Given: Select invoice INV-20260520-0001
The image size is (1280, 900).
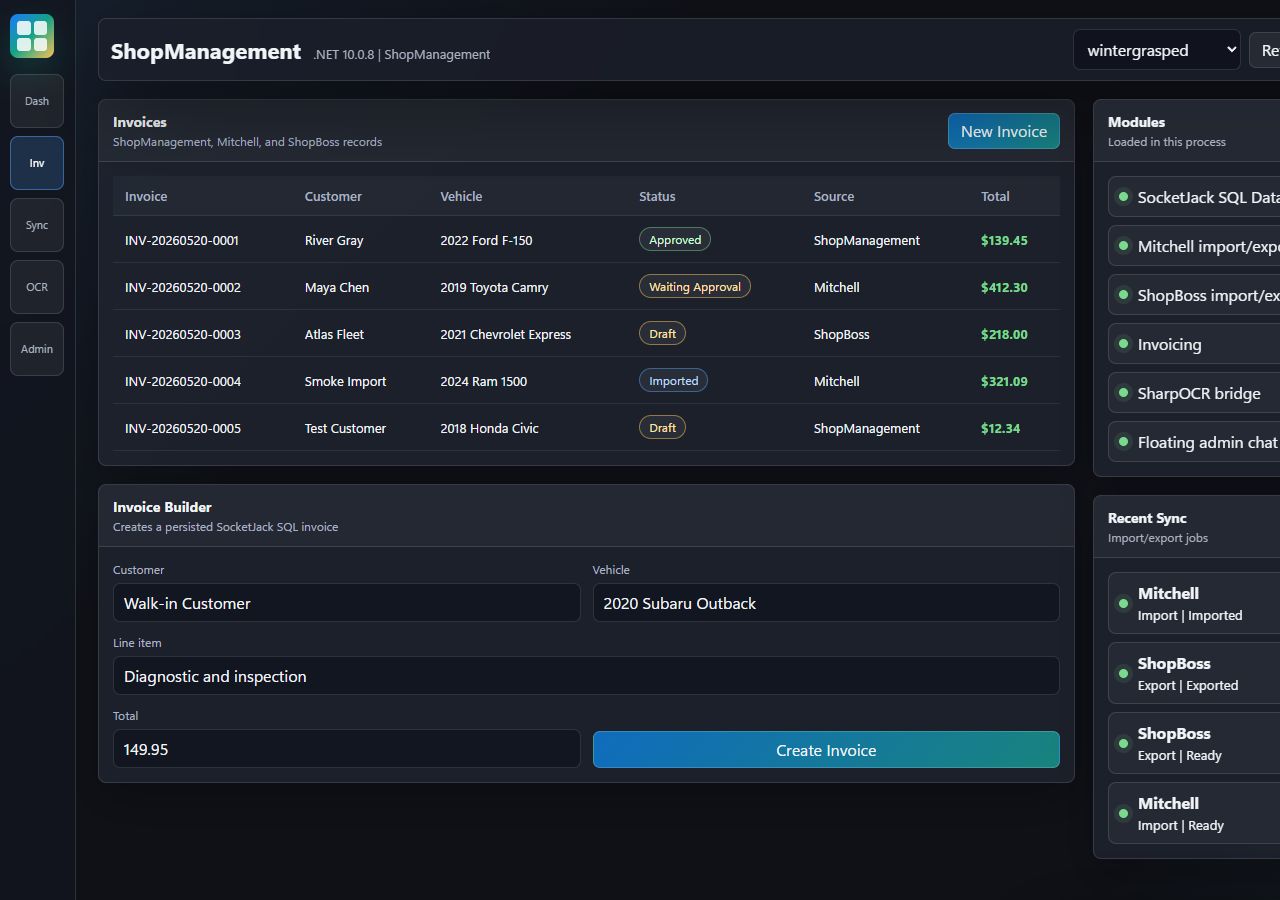Looking at the screenshot, I should (586, 240).
